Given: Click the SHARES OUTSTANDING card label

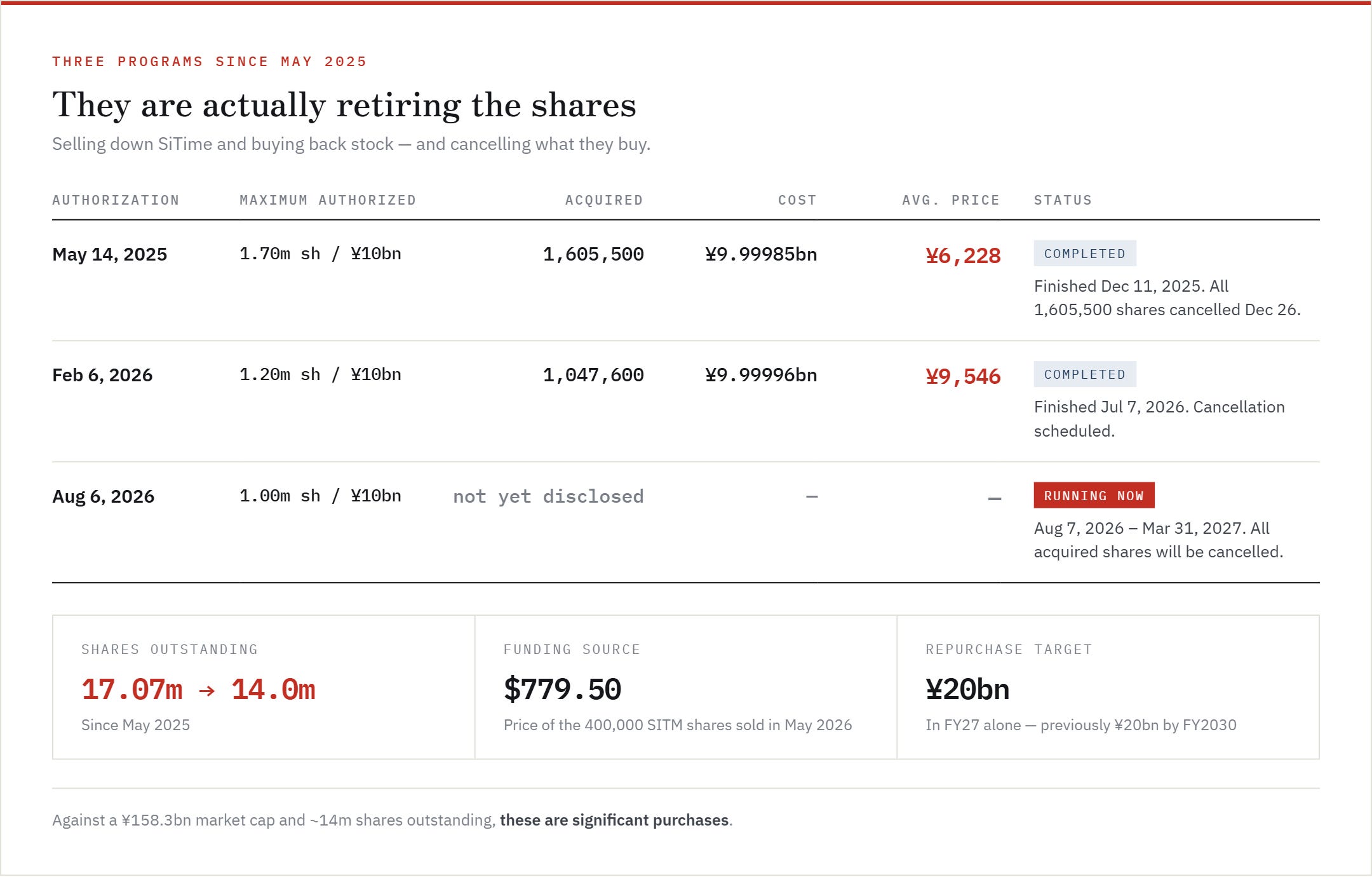Looking at the screenshot, I should [170, 649].
